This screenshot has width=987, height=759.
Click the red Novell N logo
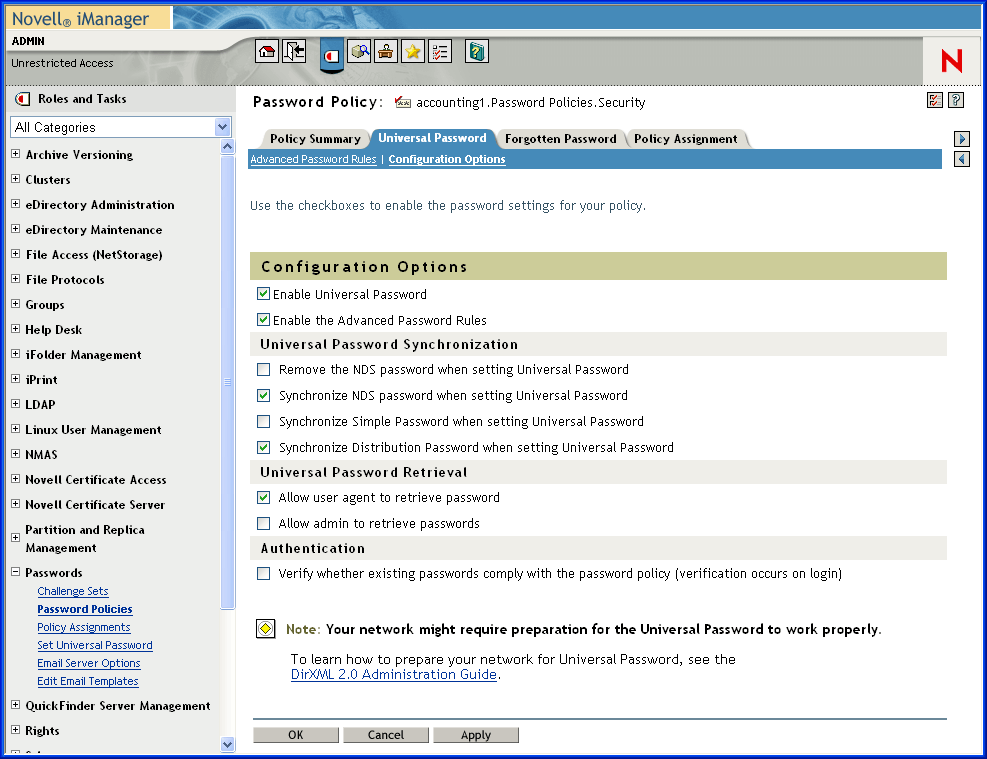click(x=951, y=61)
